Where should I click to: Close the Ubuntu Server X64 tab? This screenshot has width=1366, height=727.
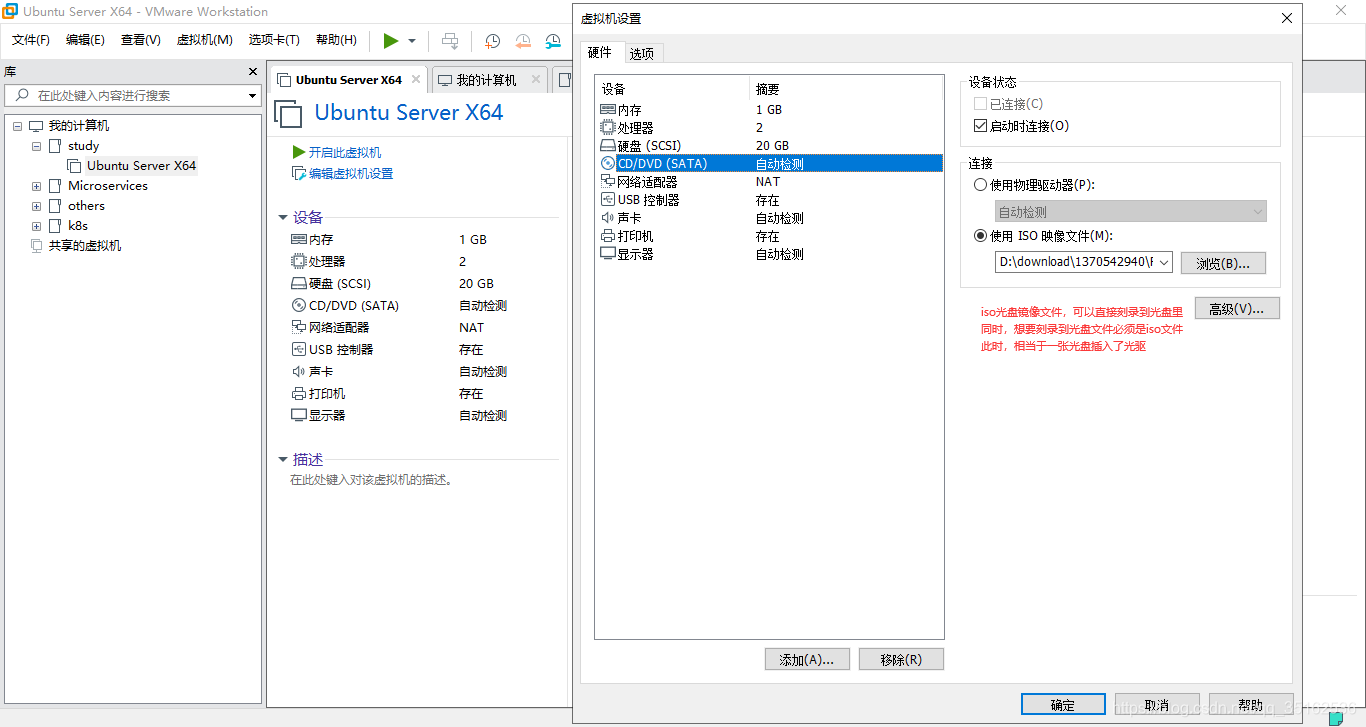pyautogui.click(x=416, y=79)
